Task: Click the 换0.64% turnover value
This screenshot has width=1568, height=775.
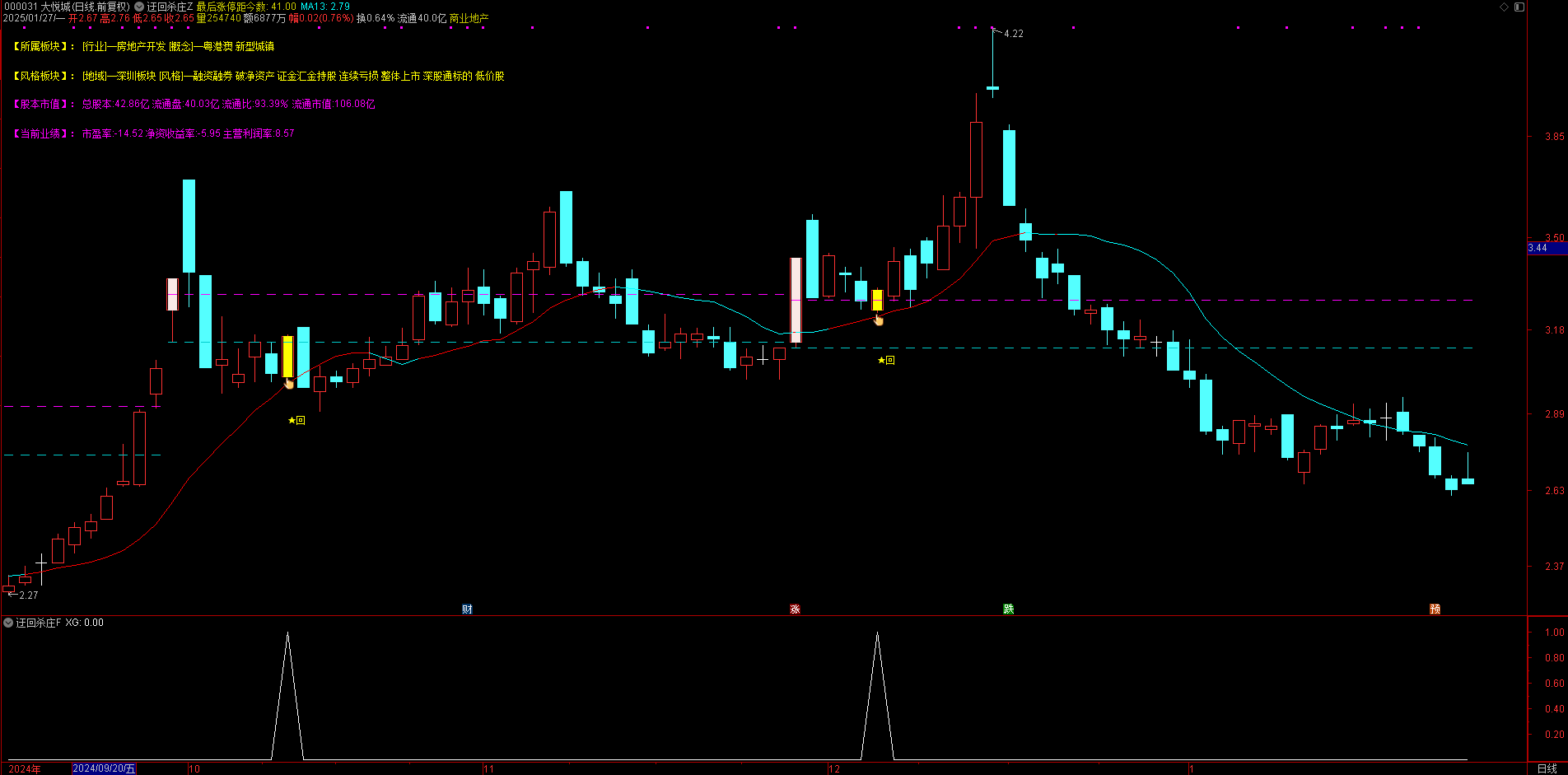Action: pyautogui.click(x=376, y=18)
